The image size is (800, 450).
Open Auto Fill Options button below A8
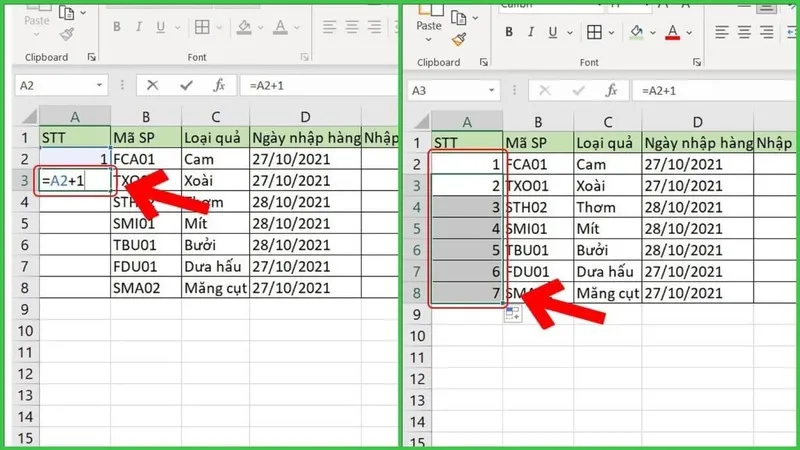tap(513, 314)
